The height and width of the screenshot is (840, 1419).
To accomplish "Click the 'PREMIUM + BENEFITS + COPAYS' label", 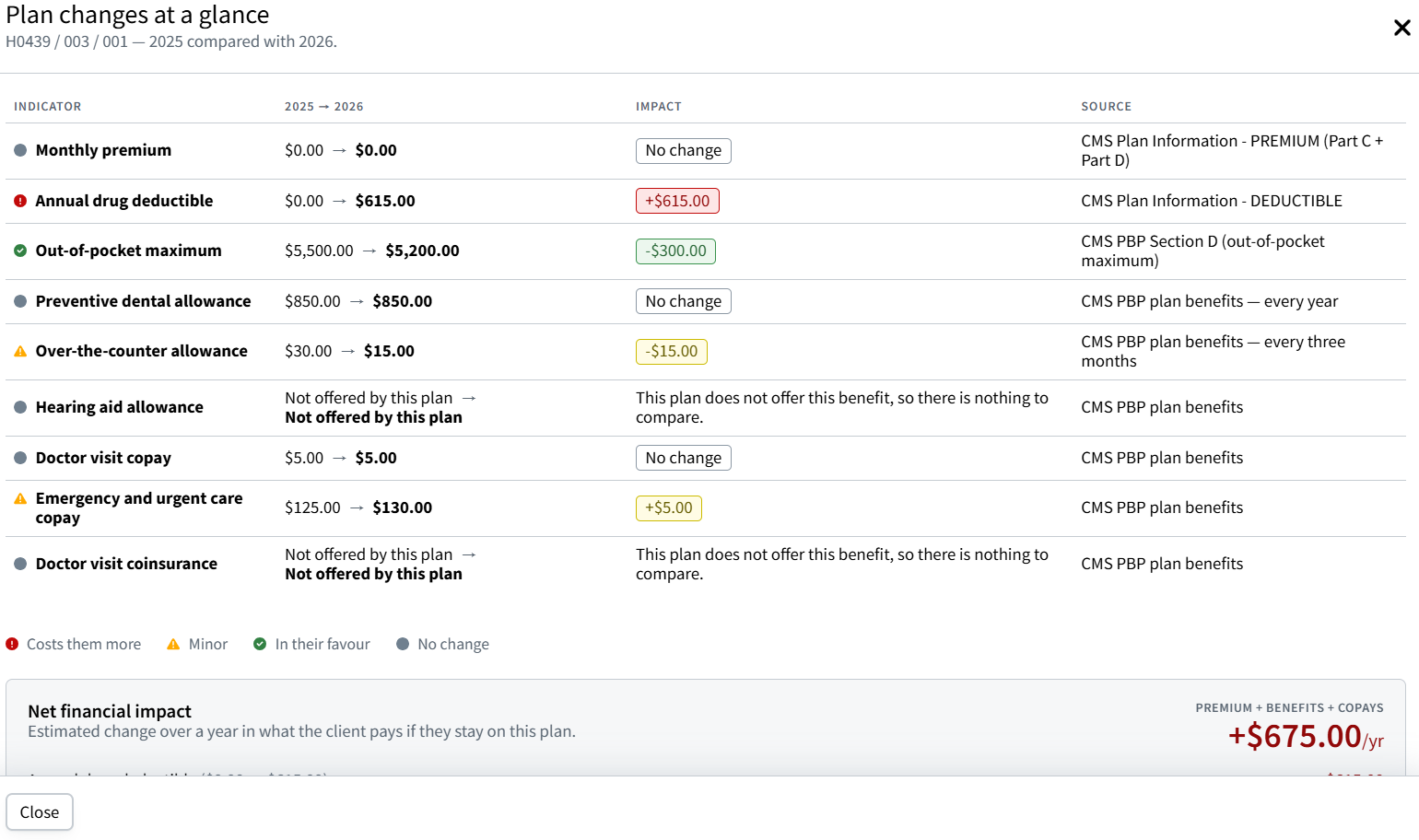I will tap(1290, 708).
